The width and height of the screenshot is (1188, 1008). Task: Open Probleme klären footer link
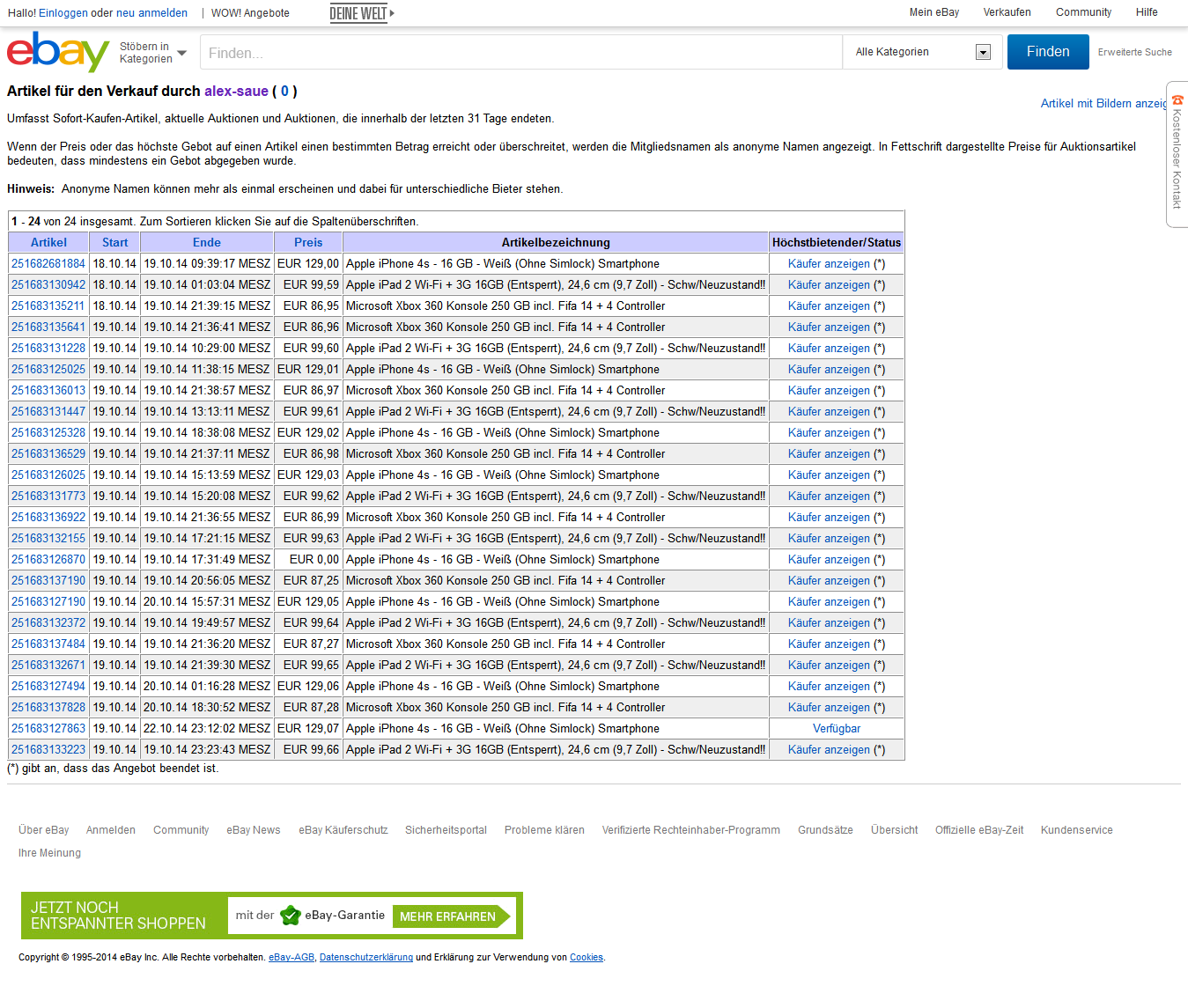[544, 830]
